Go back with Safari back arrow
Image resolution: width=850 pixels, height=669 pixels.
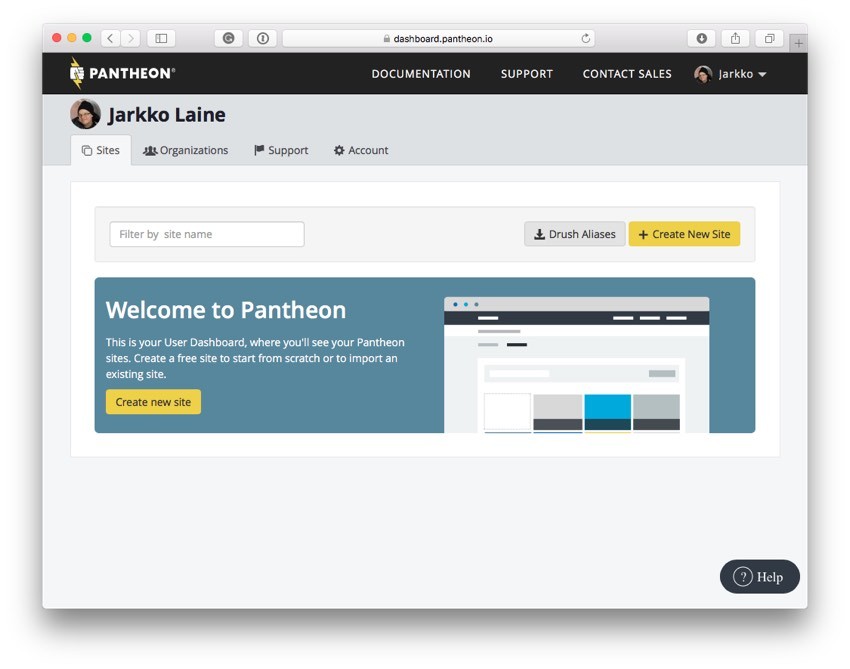tap(111, 38)
